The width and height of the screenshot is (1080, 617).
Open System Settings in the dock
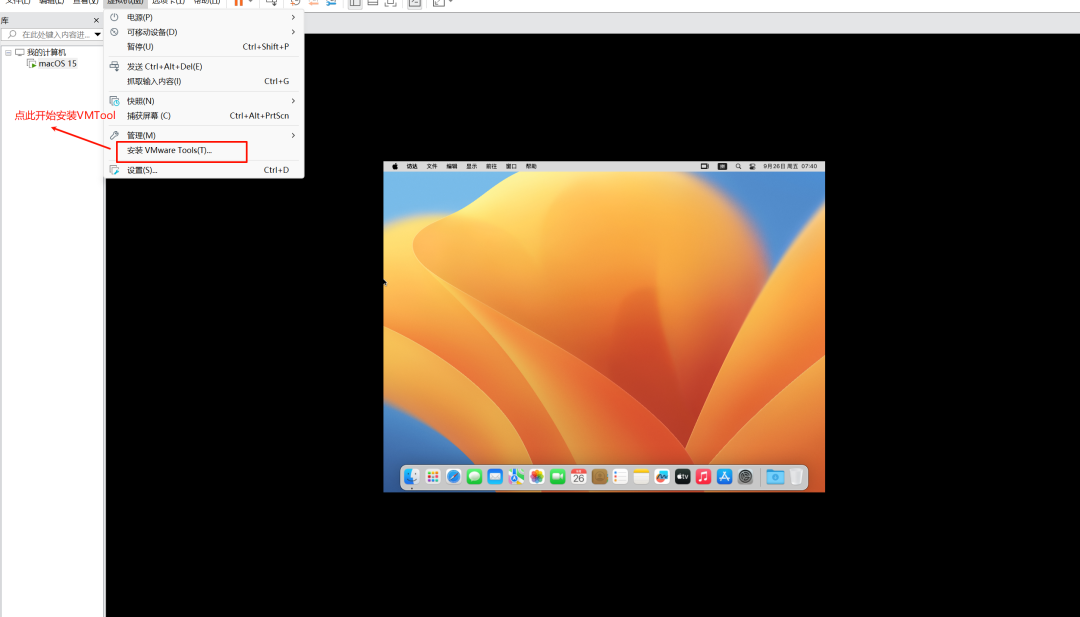click(x=745, y=477)
